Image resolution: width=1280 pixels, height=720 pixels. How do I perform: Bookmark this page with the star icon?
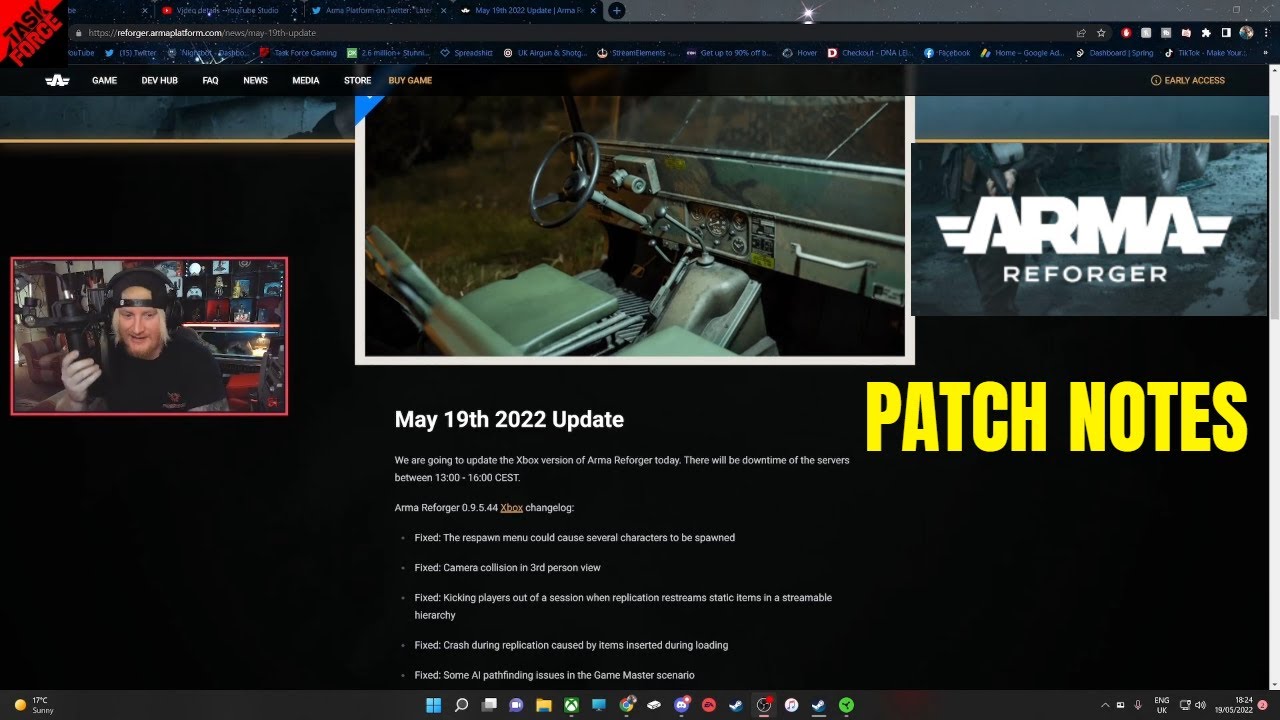(x=1101, y=33)
